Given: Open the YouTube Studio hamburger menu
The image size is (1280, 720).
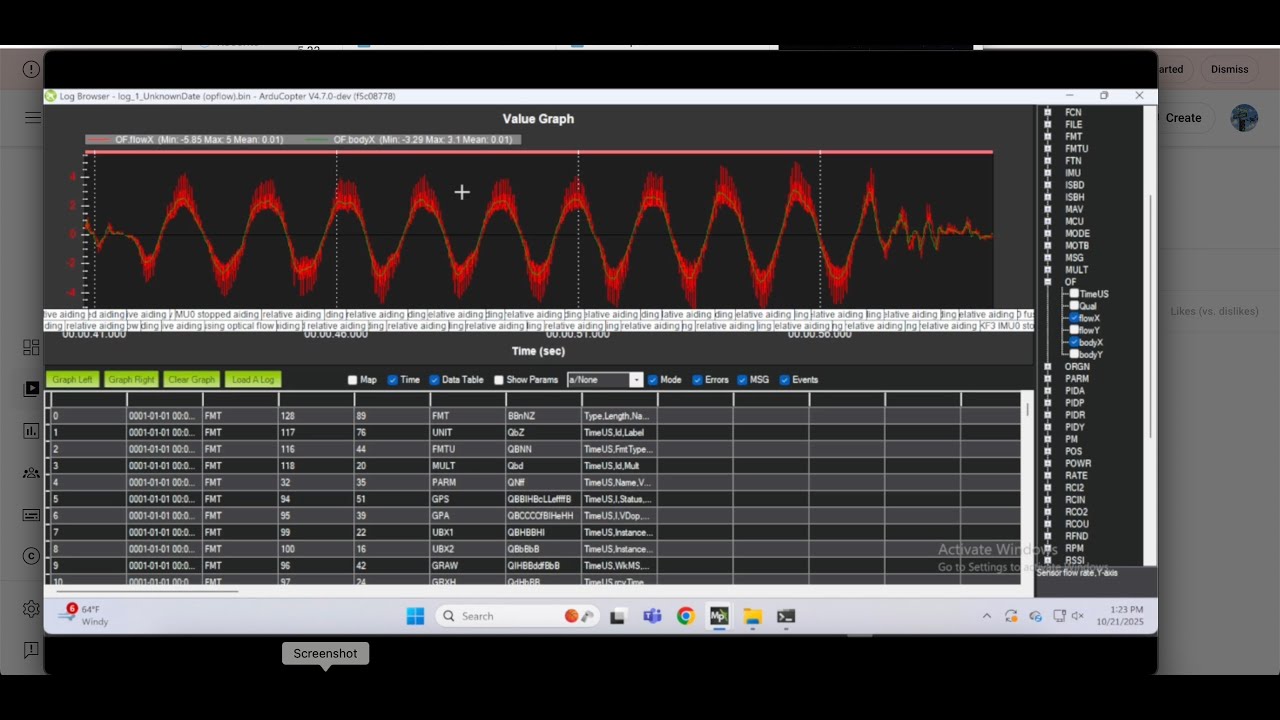Looking at the screenshot, I should pyautogui.click(x=33, y=117).
